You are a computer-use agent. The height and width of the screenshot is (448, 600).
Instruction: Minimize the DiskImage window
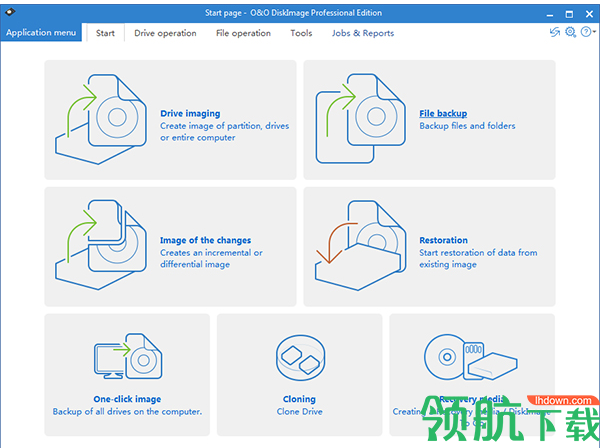click(550, 15)
